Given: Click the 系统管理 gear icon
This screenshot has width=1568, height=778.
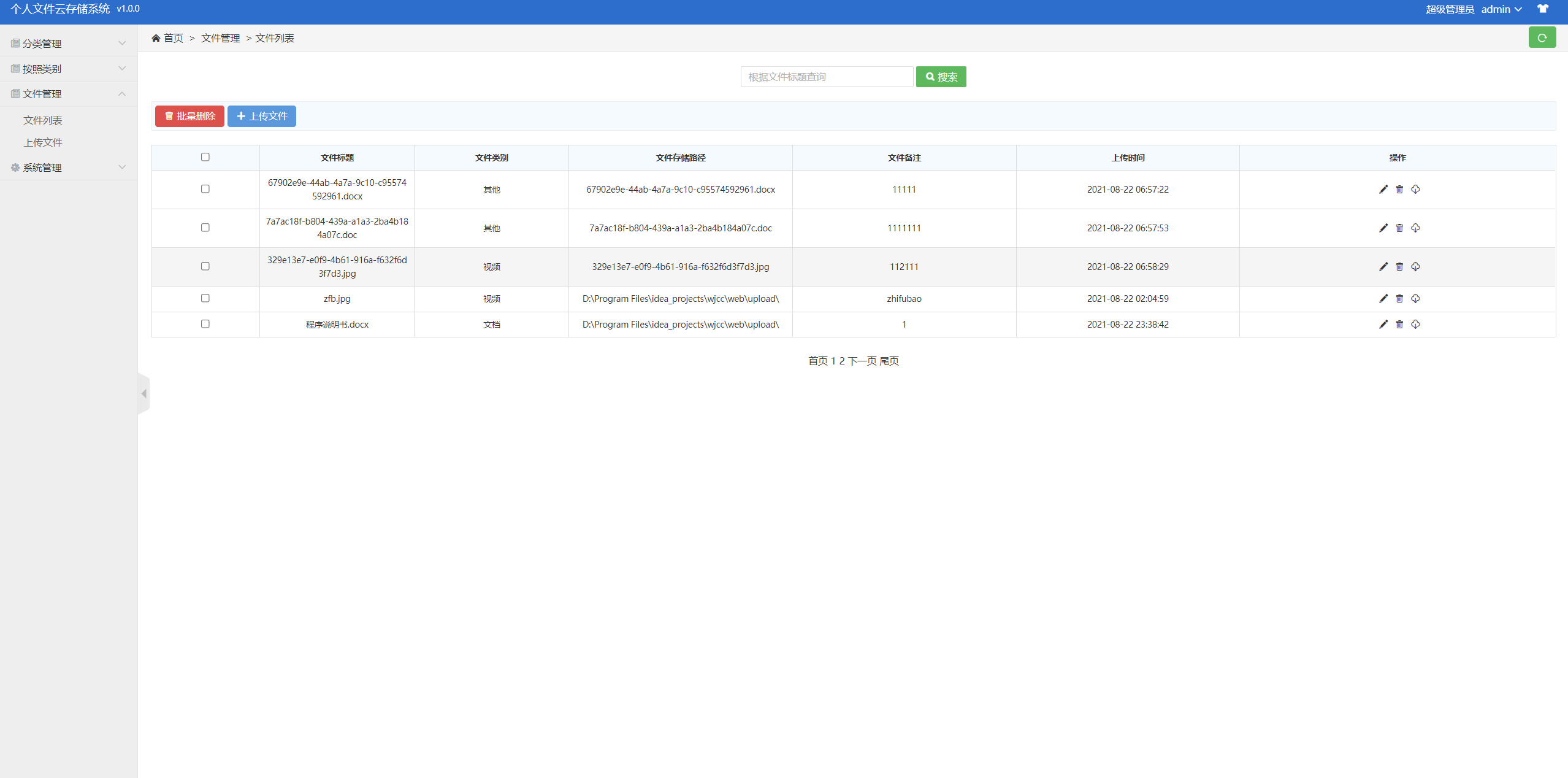Looking at the screenshot, I should 15,168.
